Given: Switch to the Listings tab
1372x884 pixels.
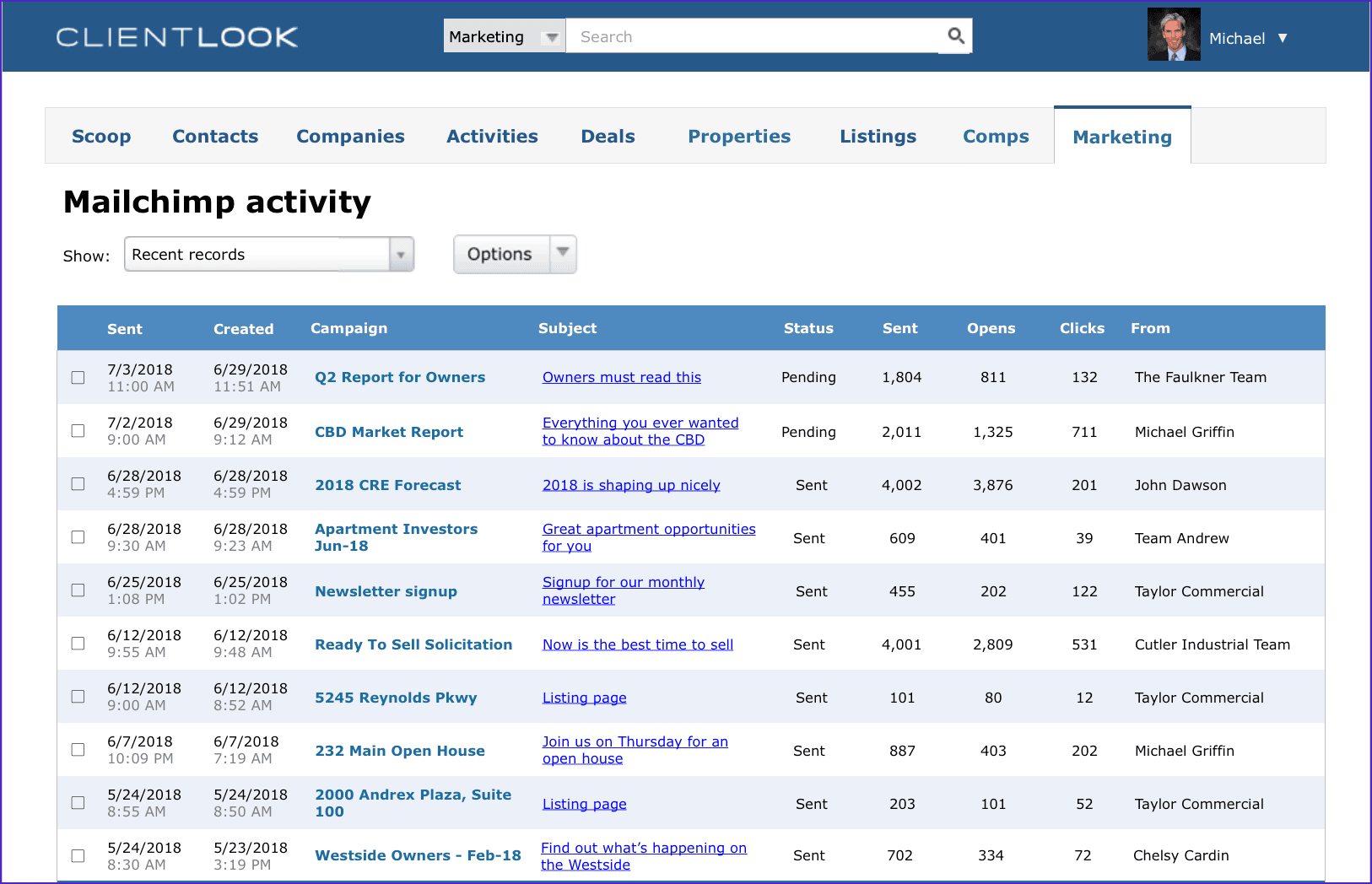Looking at the screenshot, I should (878, 137).
